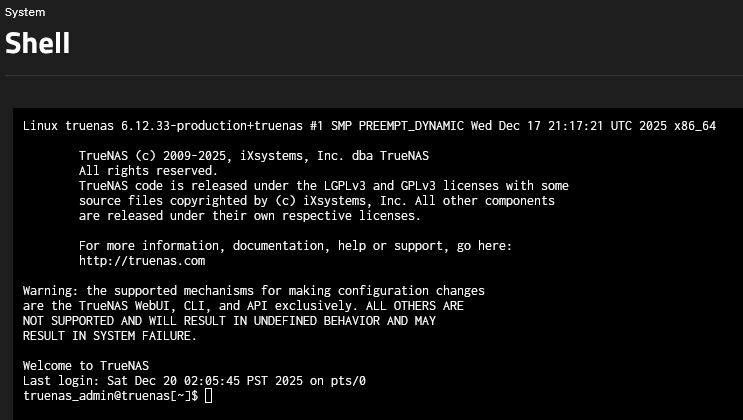Click the LGPLv3 and GPLv3 license line
This screenshot has width=743, height=420.
(x=323, y=186)
